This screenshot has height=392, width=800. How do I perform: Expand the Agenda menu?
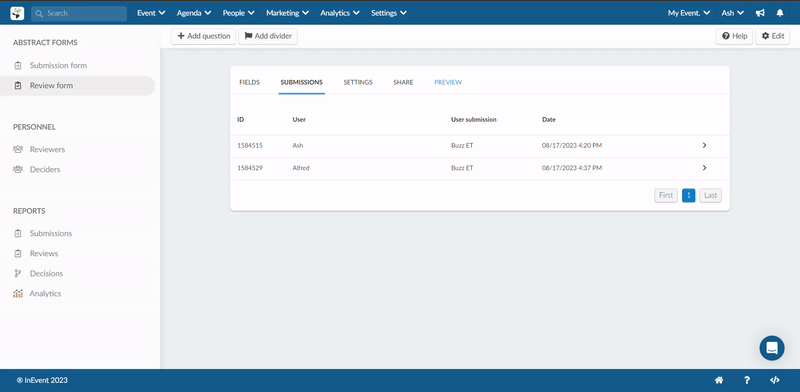click(x=194, y=13)
